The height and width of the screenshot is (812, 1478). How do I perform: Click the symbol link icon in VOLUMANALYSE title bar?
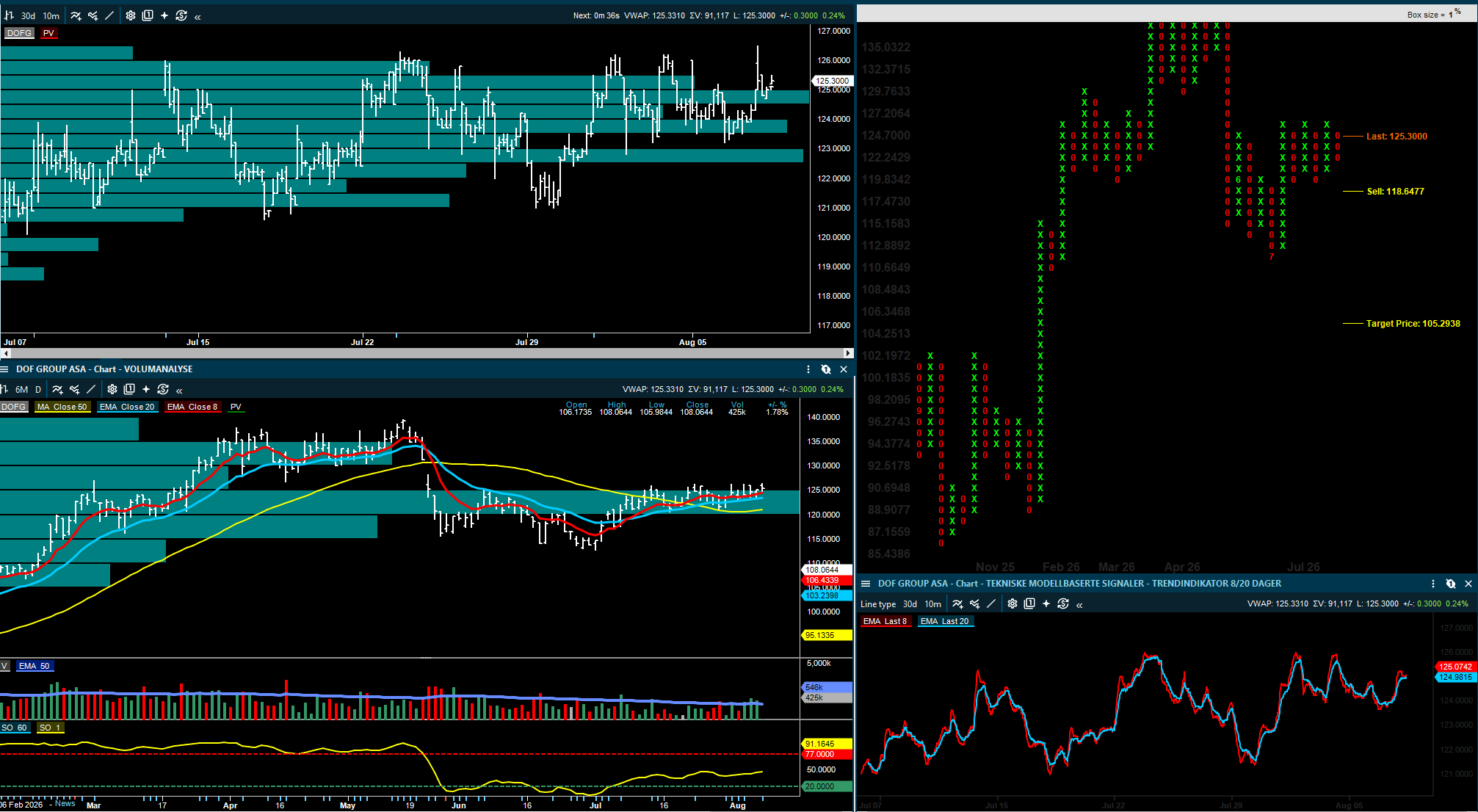coord(826,369)
